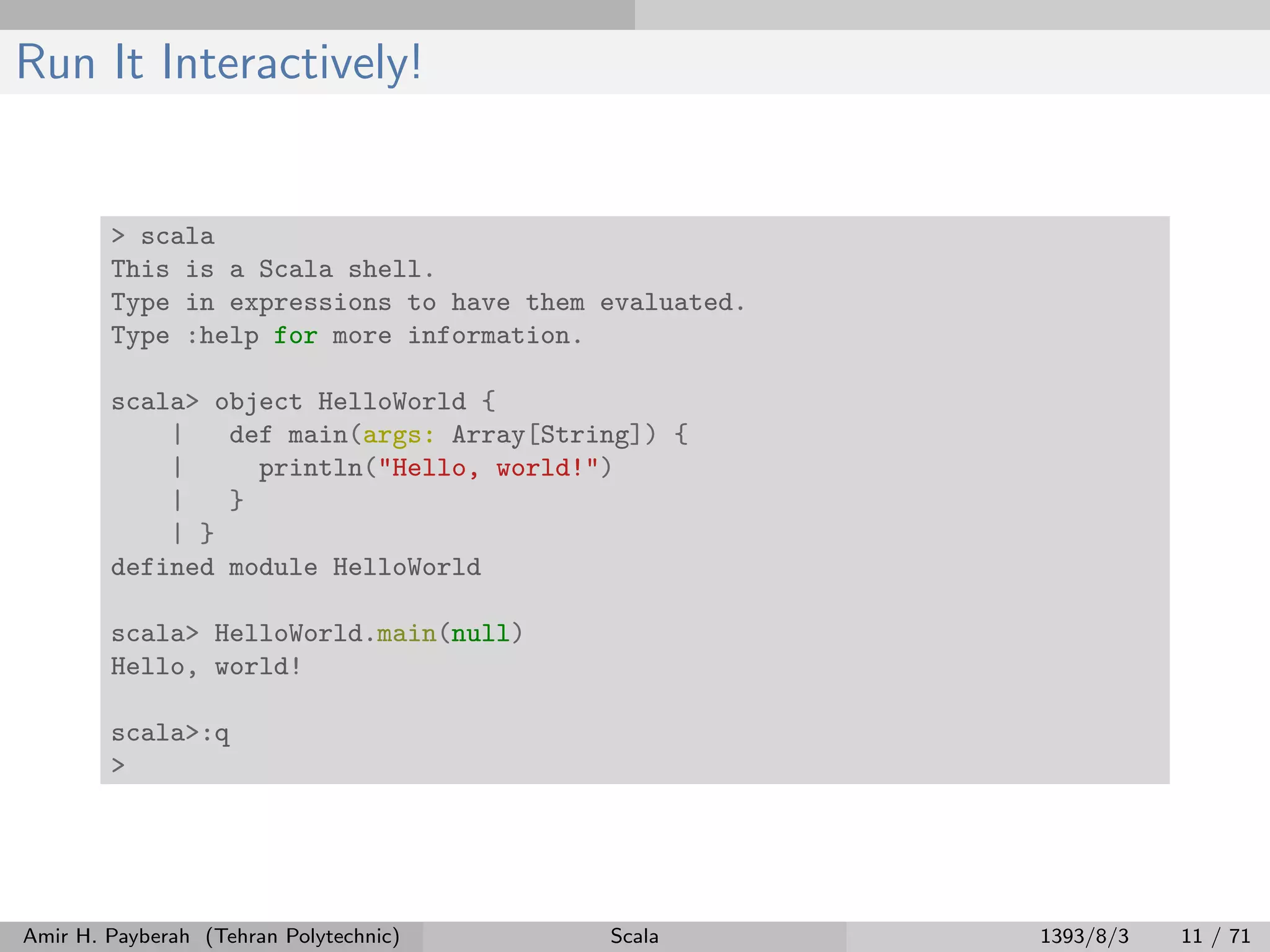Image resolution: width=1270 pixels, height=952 pixels.
Task: Click 'Type in expressions to have them evaluated.'
Action: click(x=428, y=303)
